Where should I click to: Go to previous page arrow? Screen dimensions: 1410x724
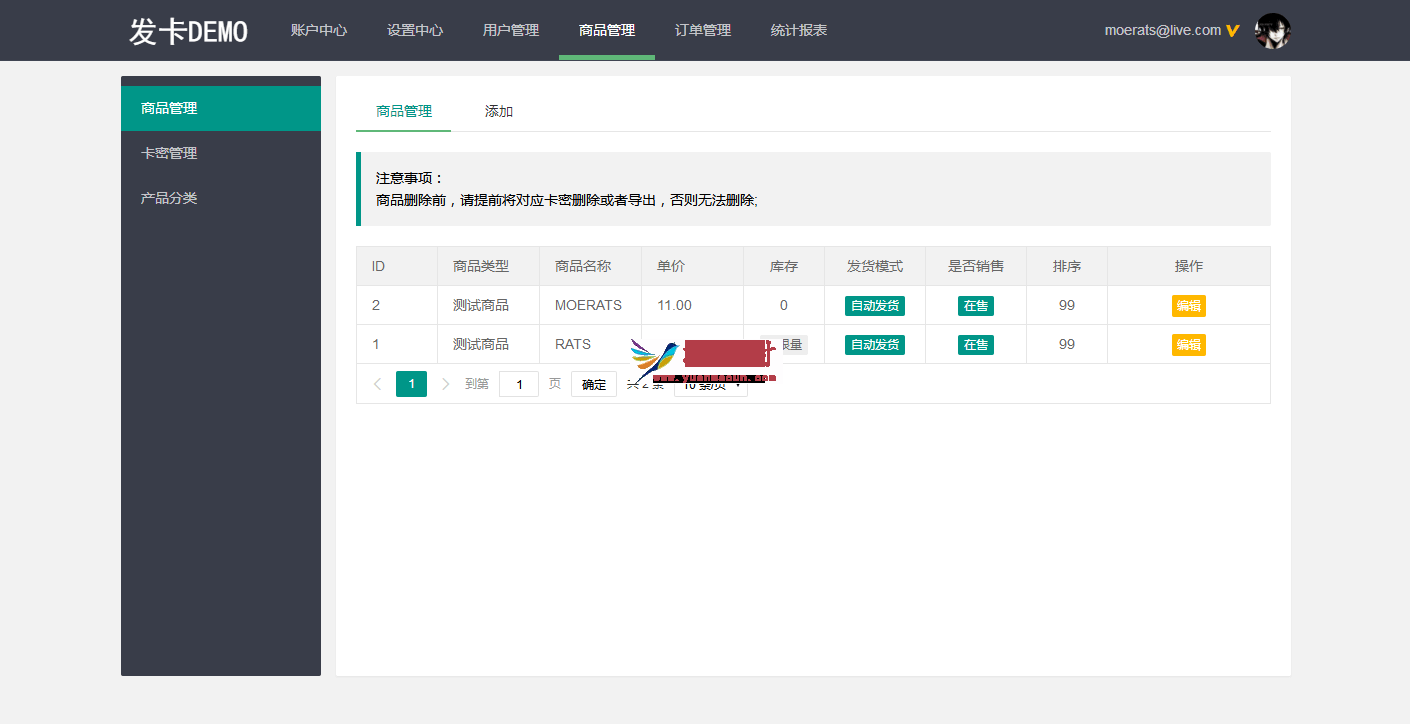(377, 384)
